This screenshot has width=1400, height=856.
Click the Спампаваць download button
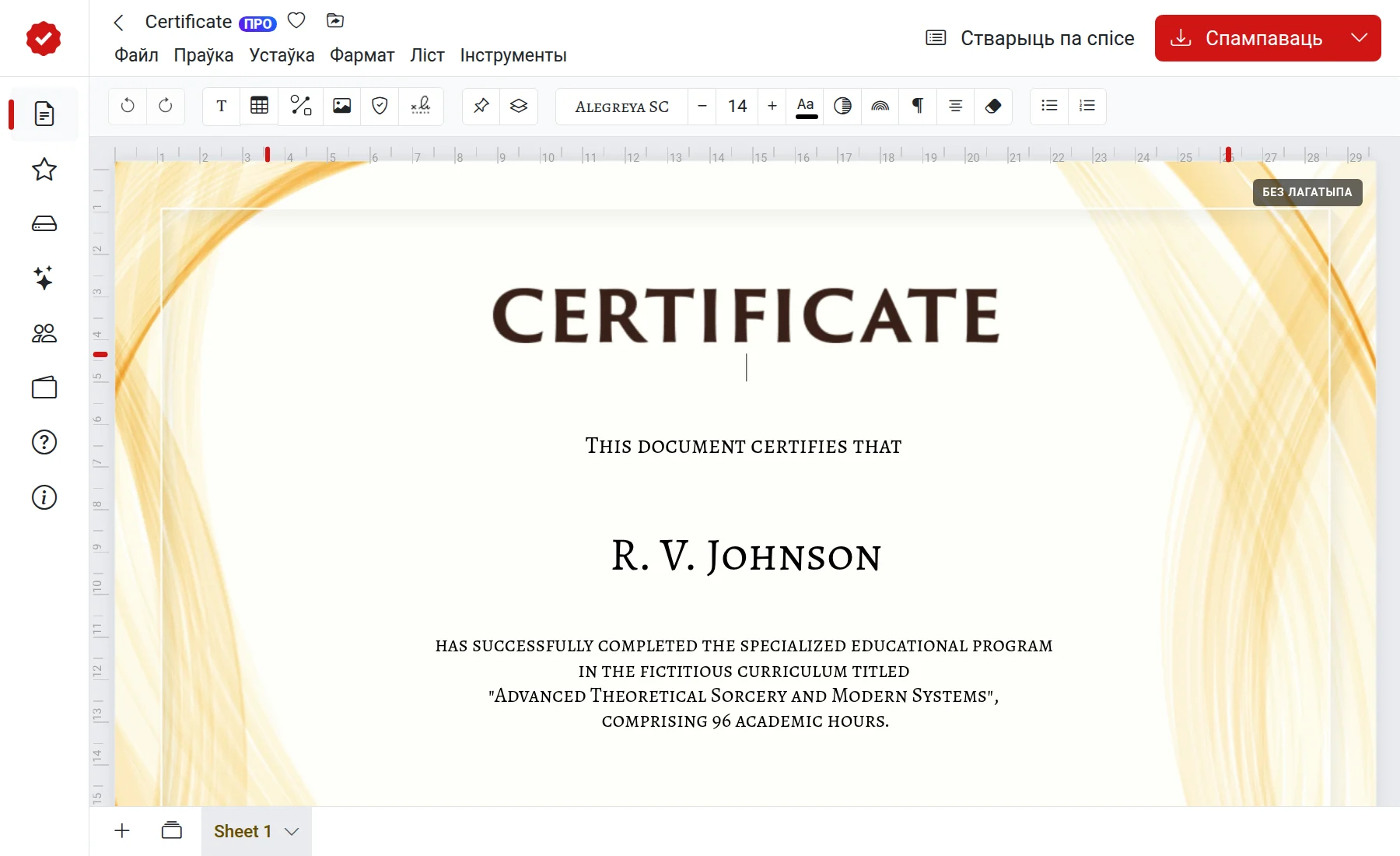pyautogui.click(x=1248, y=37)
